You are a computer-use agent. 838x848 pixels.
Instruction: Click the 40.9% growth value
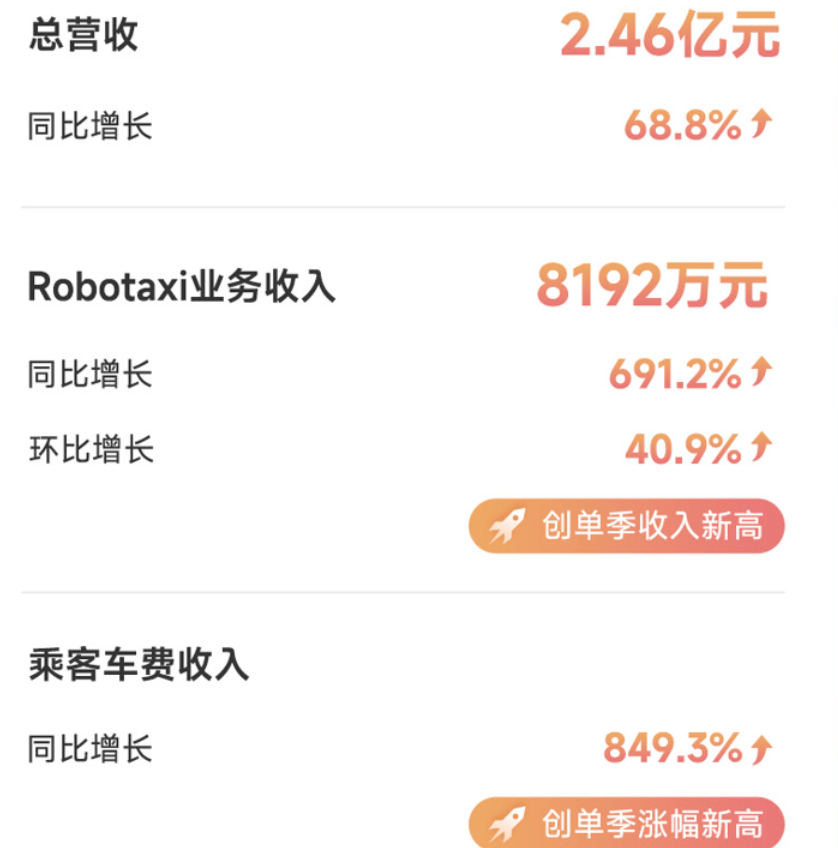pyautogui.click(x=683, y=449)
